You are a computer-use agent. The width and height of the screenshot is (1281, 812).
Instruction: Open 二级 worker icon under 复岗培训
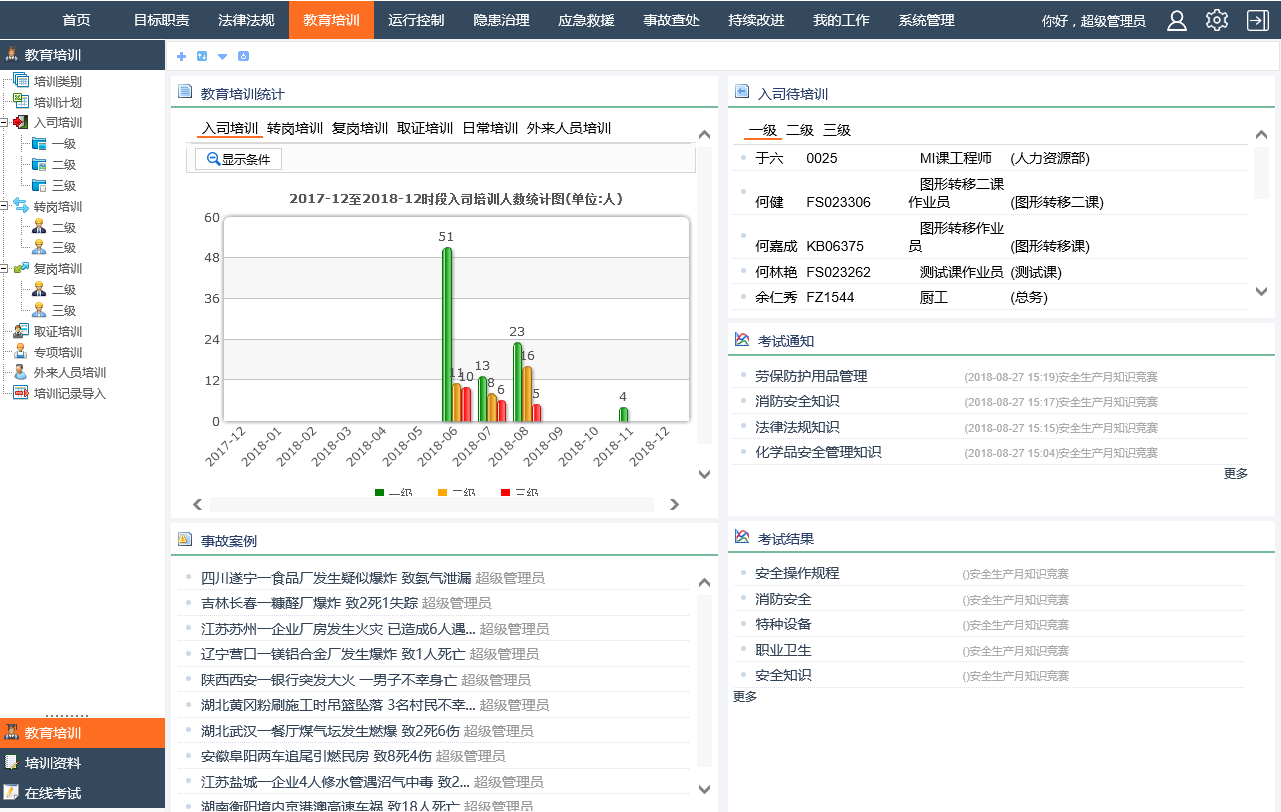tap(40, 289)
